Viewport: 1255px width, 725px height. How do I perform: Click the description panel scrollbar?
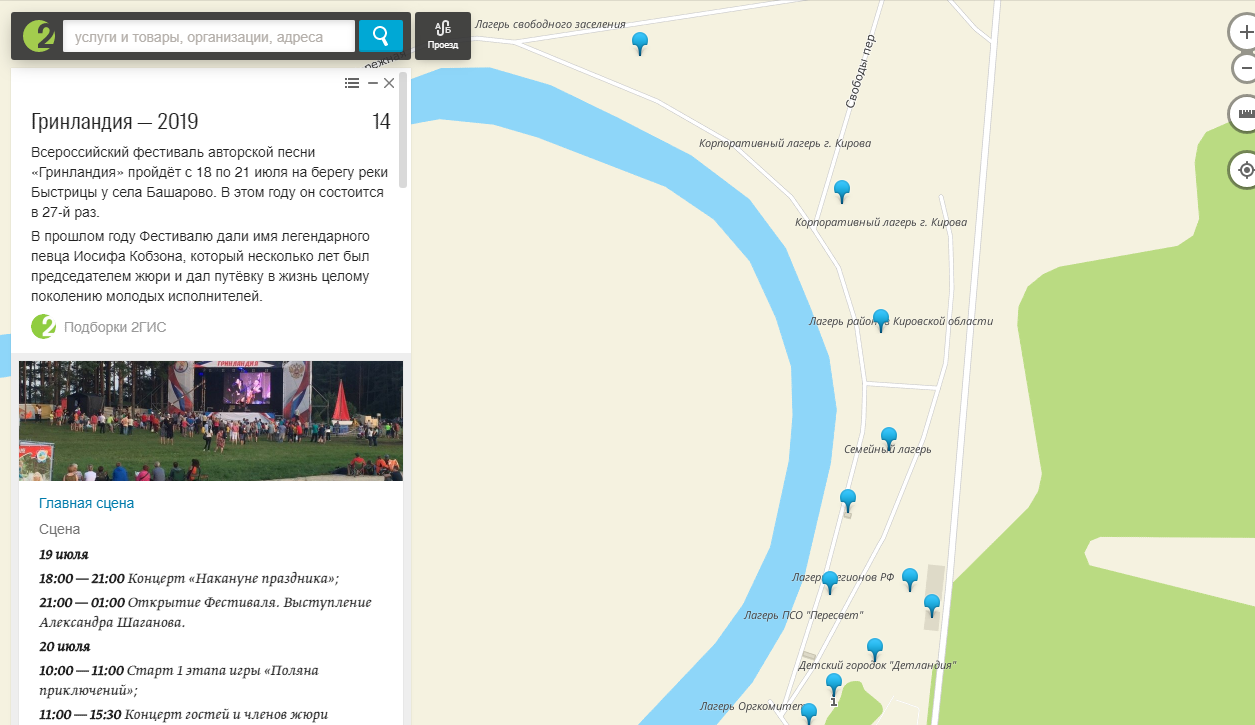coord(403,130)
